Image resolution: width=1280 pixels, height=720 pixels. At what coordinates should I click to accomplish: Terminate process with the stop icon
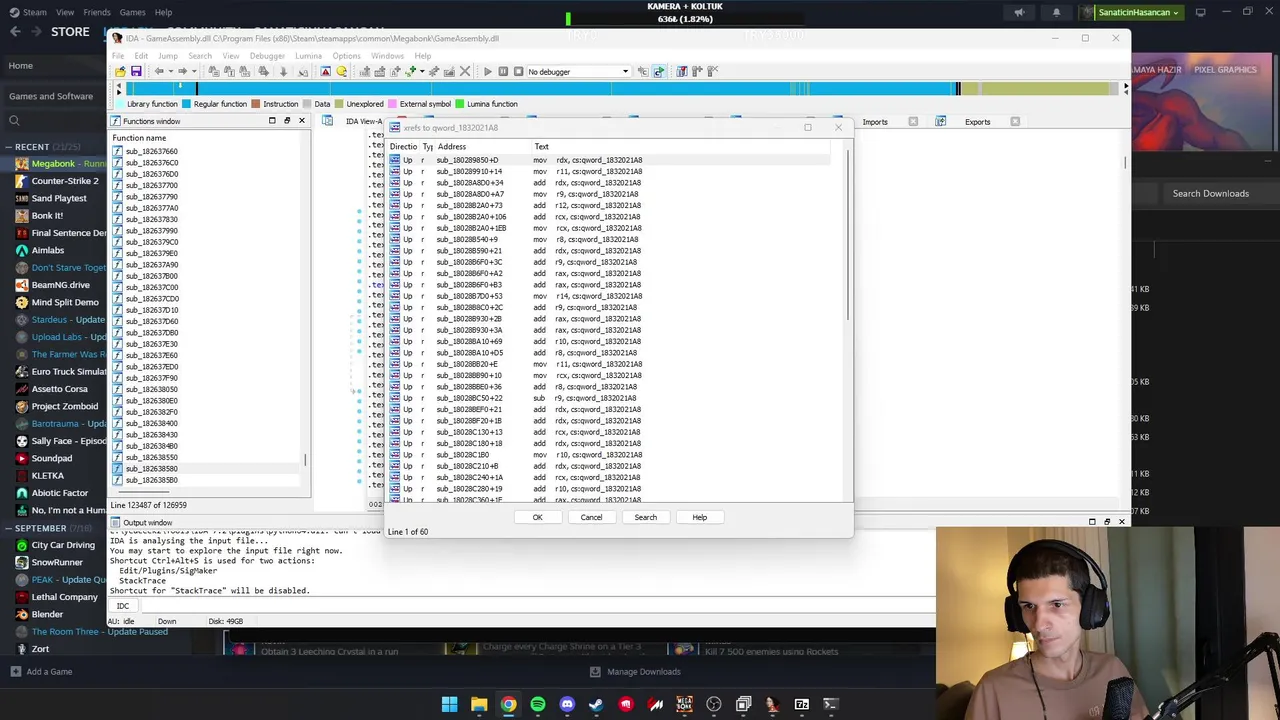pos(518,71)
